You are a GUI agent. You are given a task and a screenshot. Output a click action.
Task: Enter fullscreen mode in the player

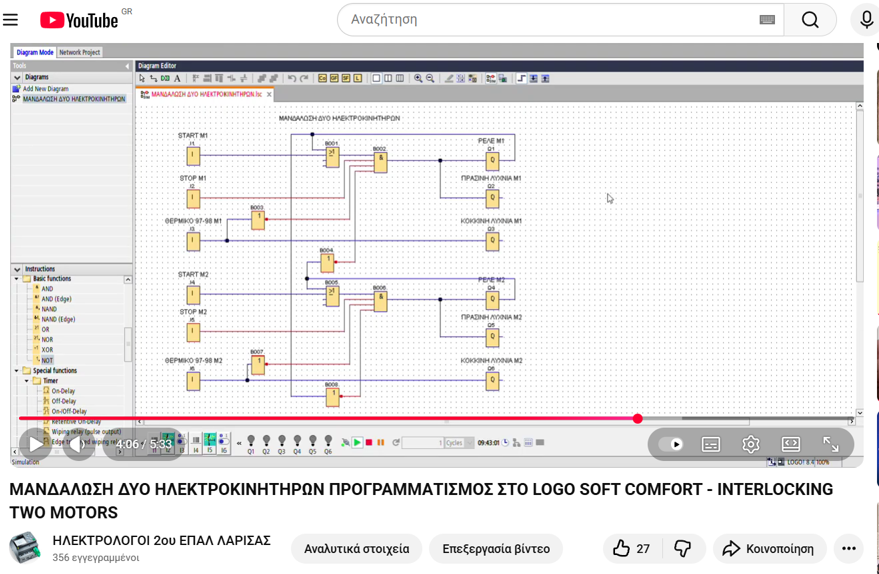click(x=830, y=444)
